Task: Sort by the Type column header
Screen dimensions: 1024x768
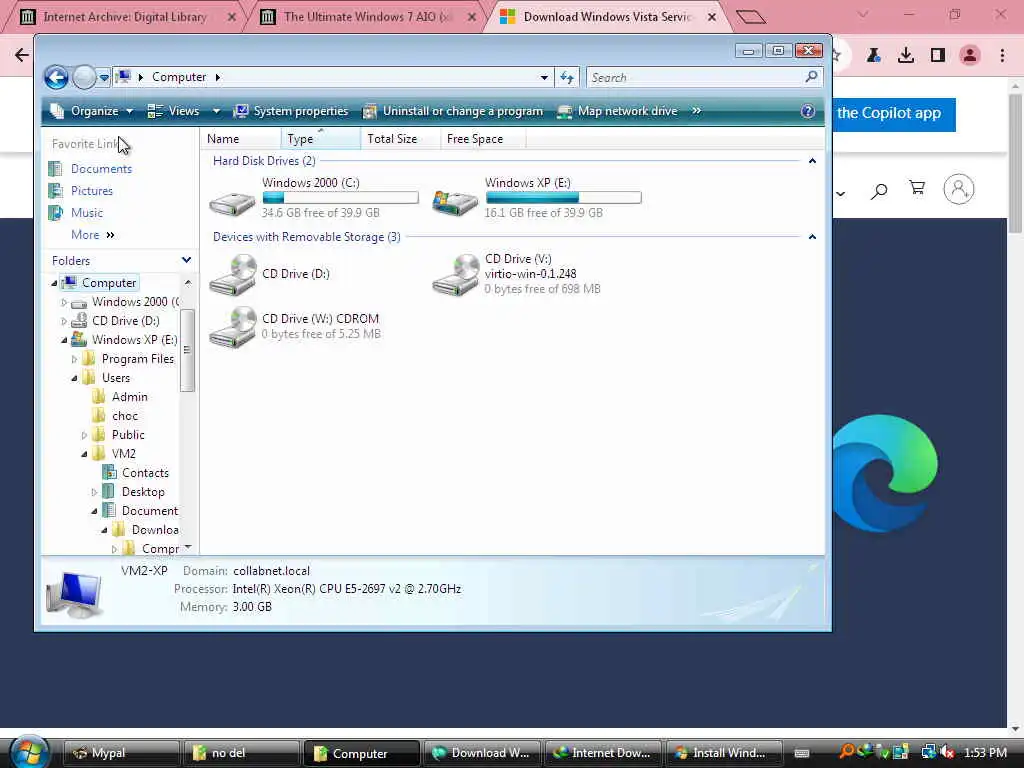Action: 321,138
